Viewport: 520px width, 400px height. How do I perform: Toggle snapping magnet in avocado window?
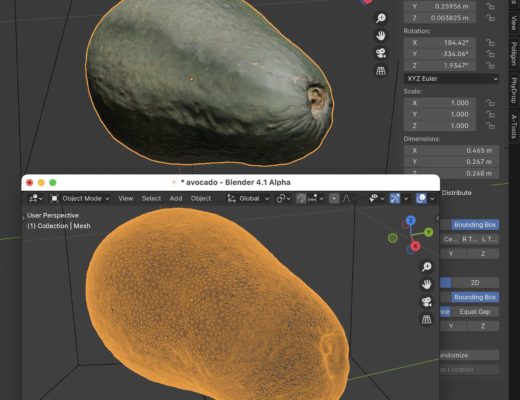point(301,199)
